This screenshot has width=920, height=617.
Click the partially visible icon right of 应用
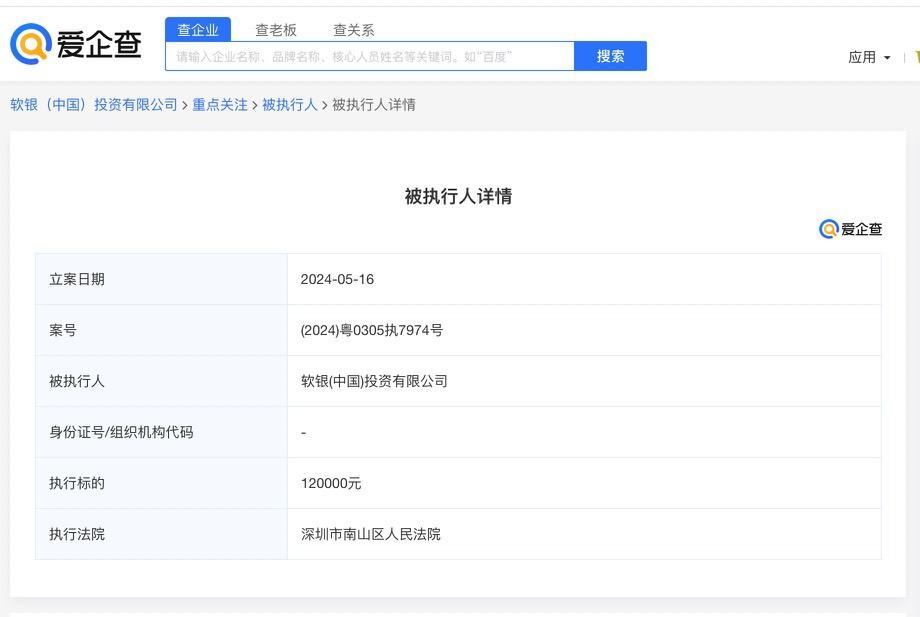(x=915, y=57)
